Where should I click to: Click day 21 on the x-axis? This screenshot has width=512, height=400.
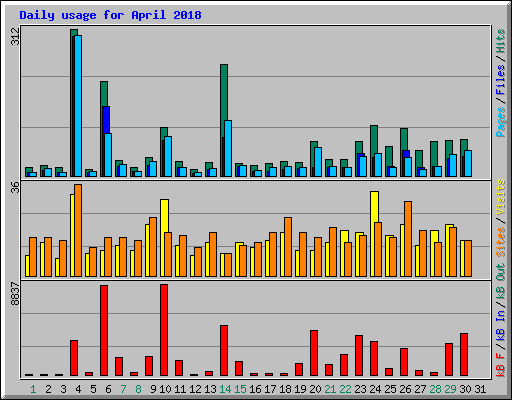click(x=330, y=389)
